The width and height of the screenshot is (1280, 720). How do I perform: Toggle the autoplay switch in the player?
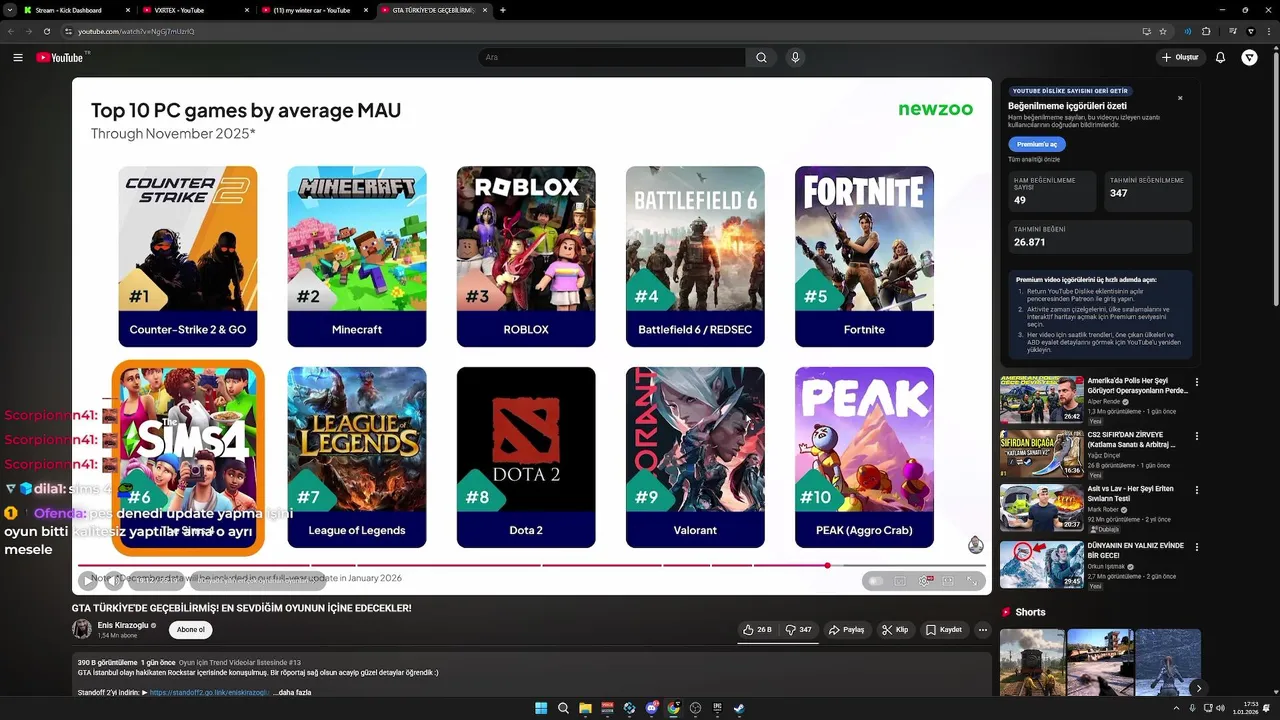[876, 581]
